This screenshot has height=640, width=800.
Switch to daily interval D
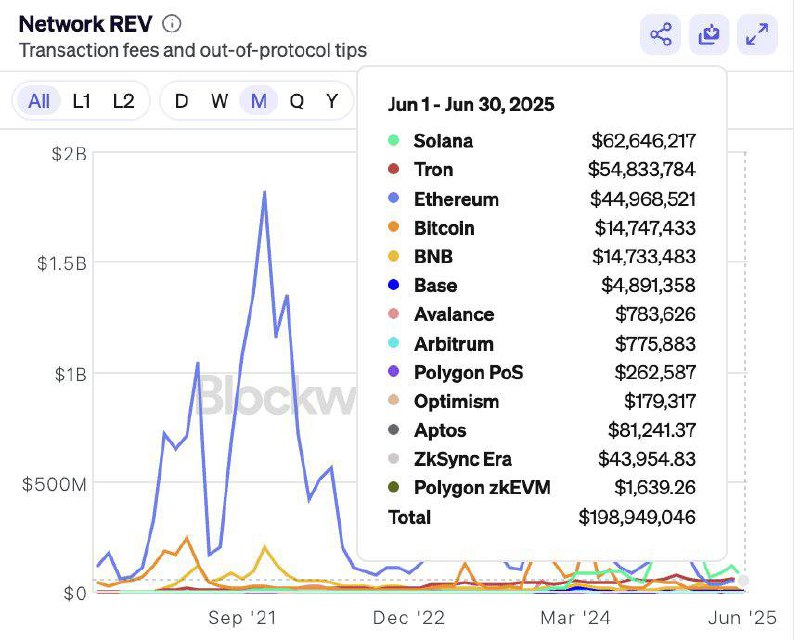point(181,101)
